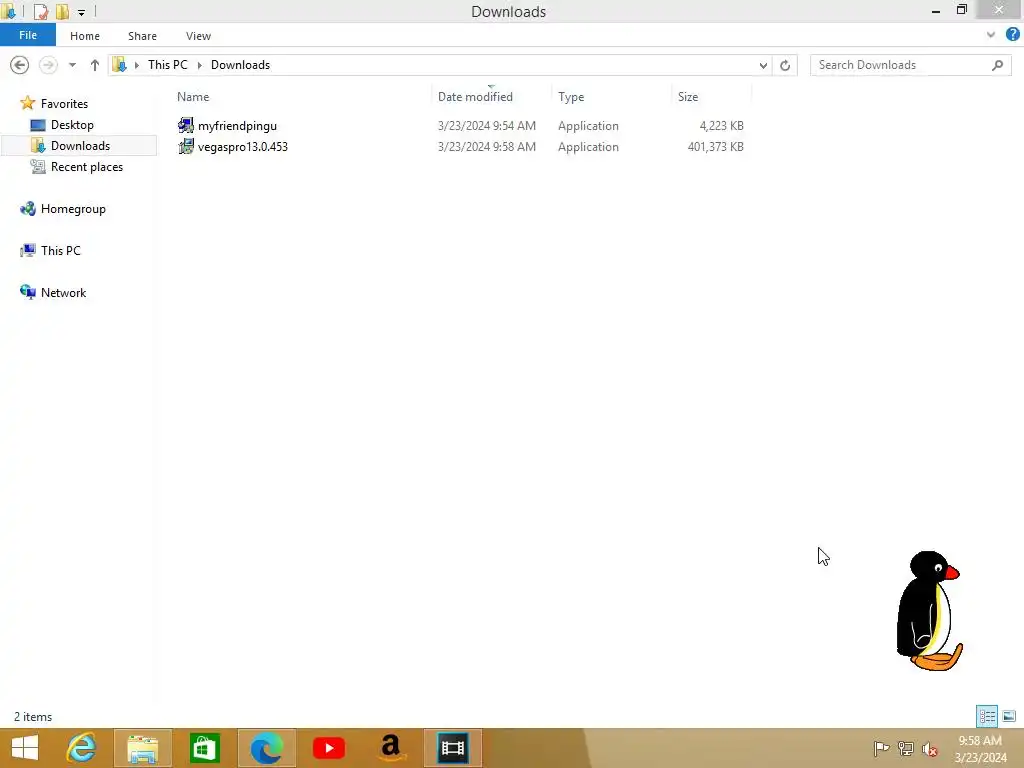
Task: Click the search magnifier icon
Action: coord(997,65)
